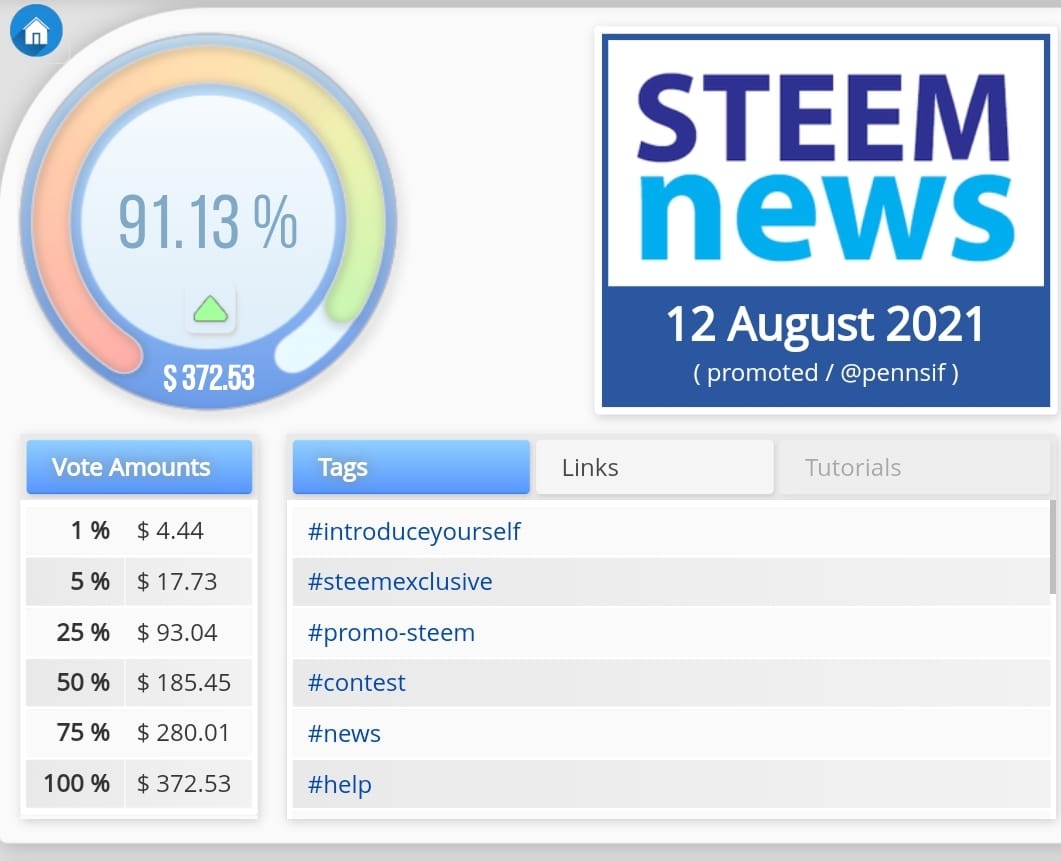Click the 1 % vote row label
The width and height of the screenshot is (1061, 861).
tap(90, 531)
